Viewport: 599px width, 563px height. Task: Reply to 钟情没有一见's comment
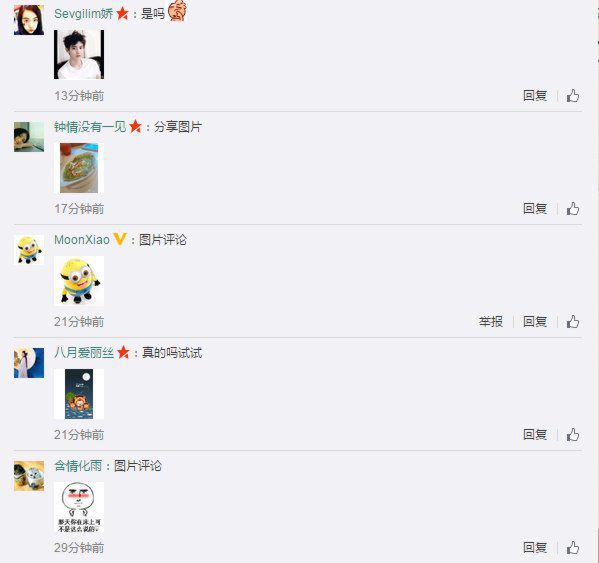535,209
